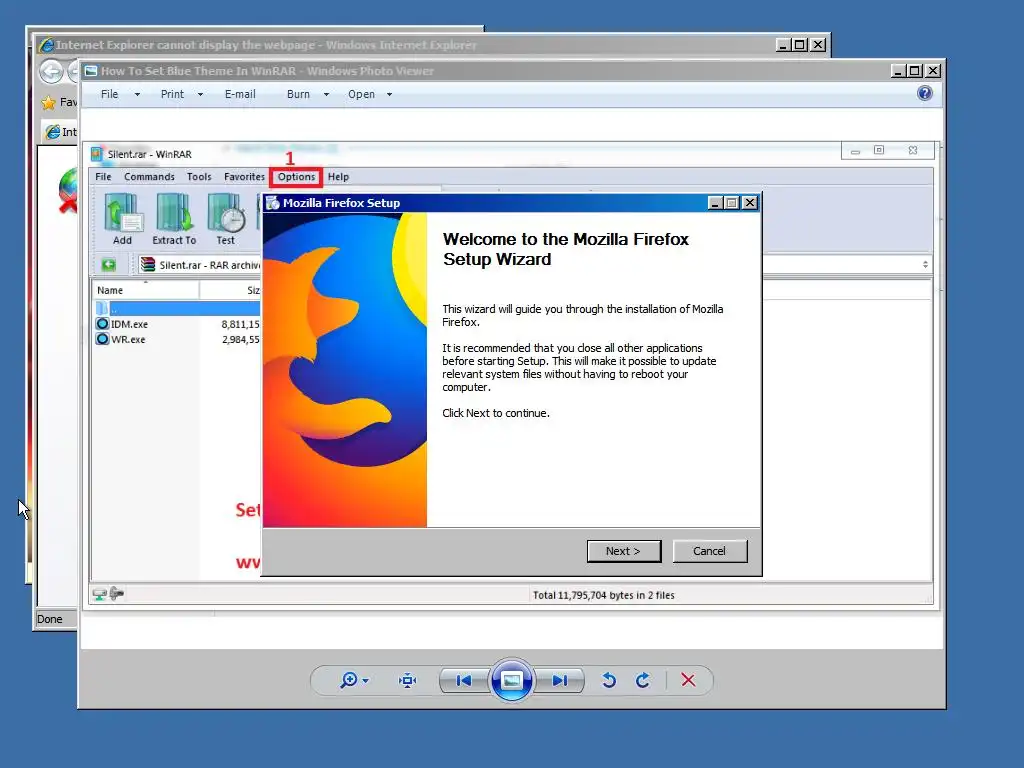Go to previous image in Photo Viewer

click(x=464, y=680)
